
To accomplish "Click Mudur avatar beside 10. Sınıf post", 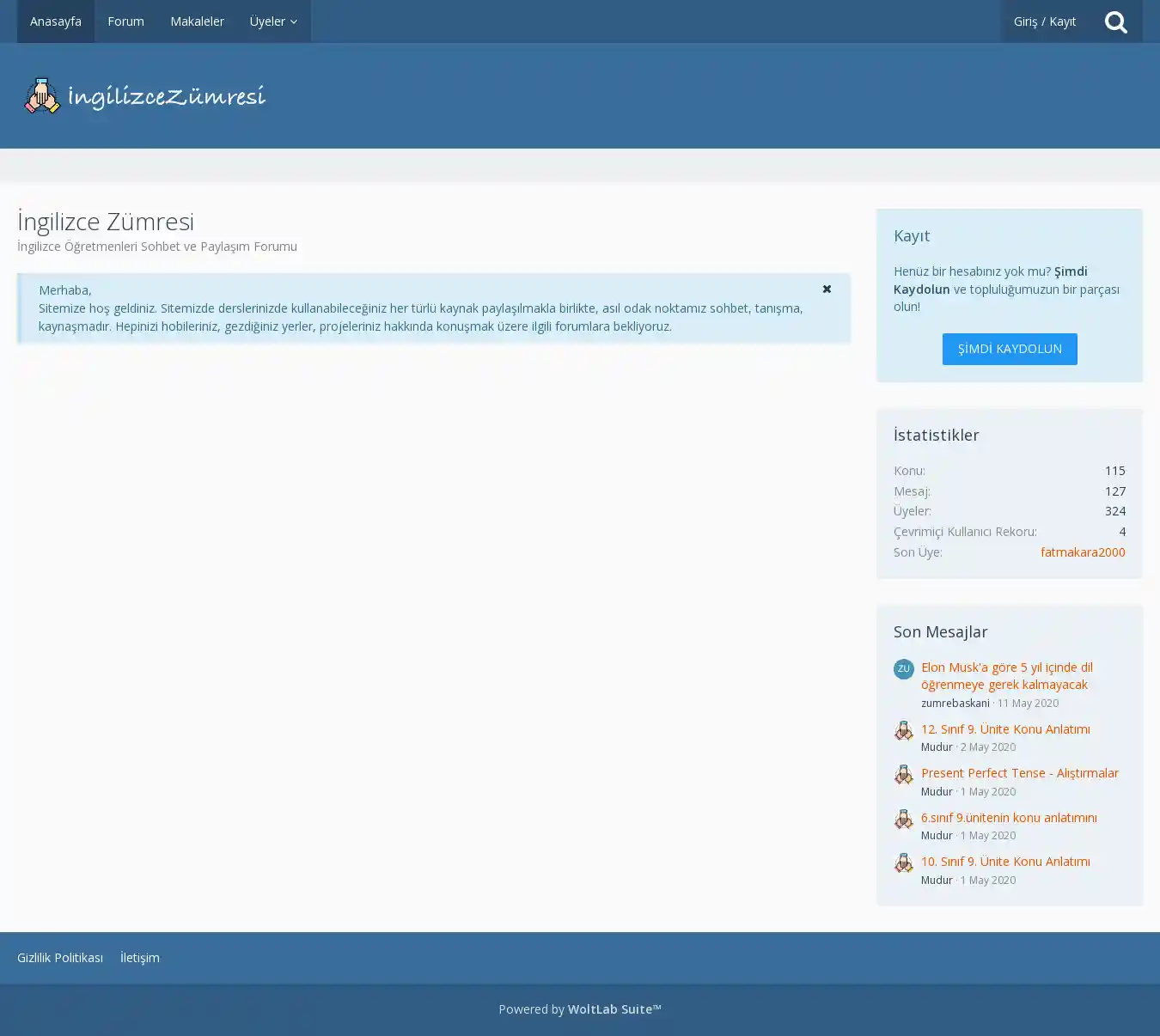I will pos(903,863).
